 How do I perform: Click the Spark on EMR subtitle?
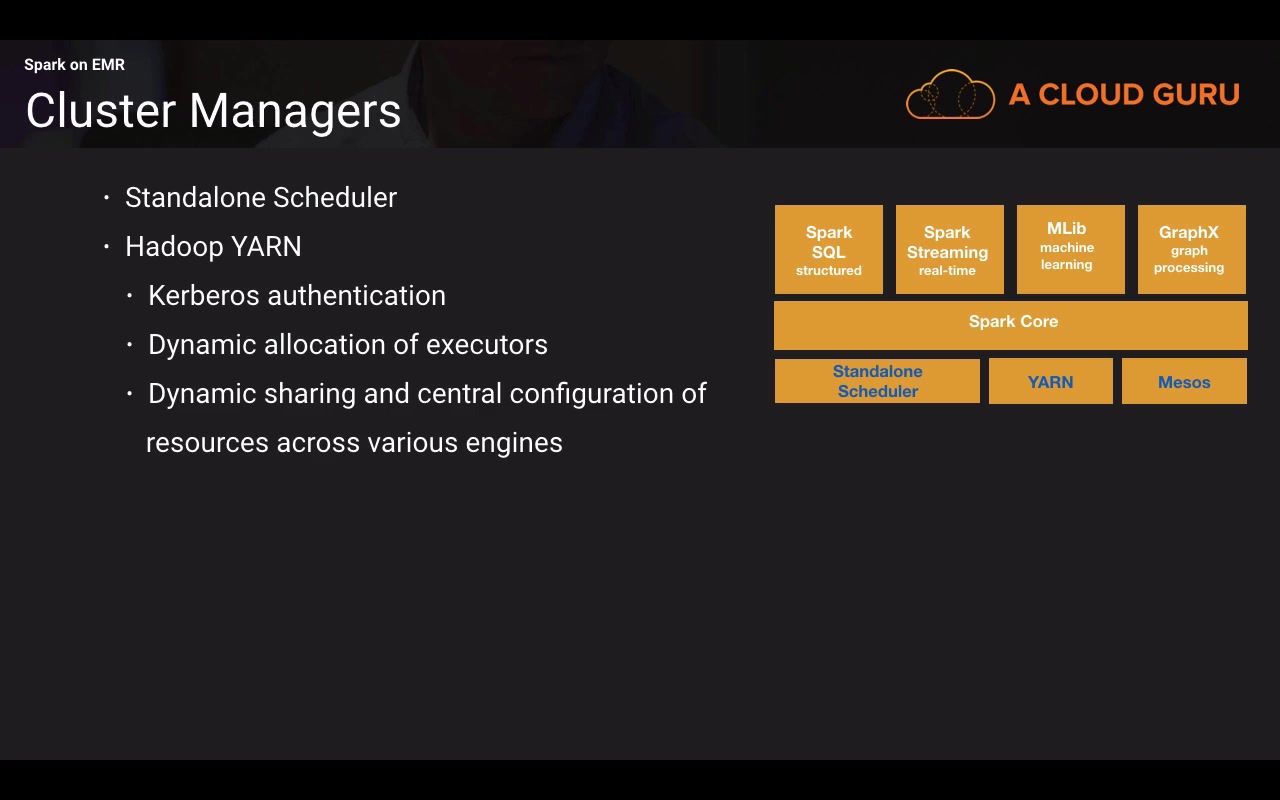tap(75, 65)
